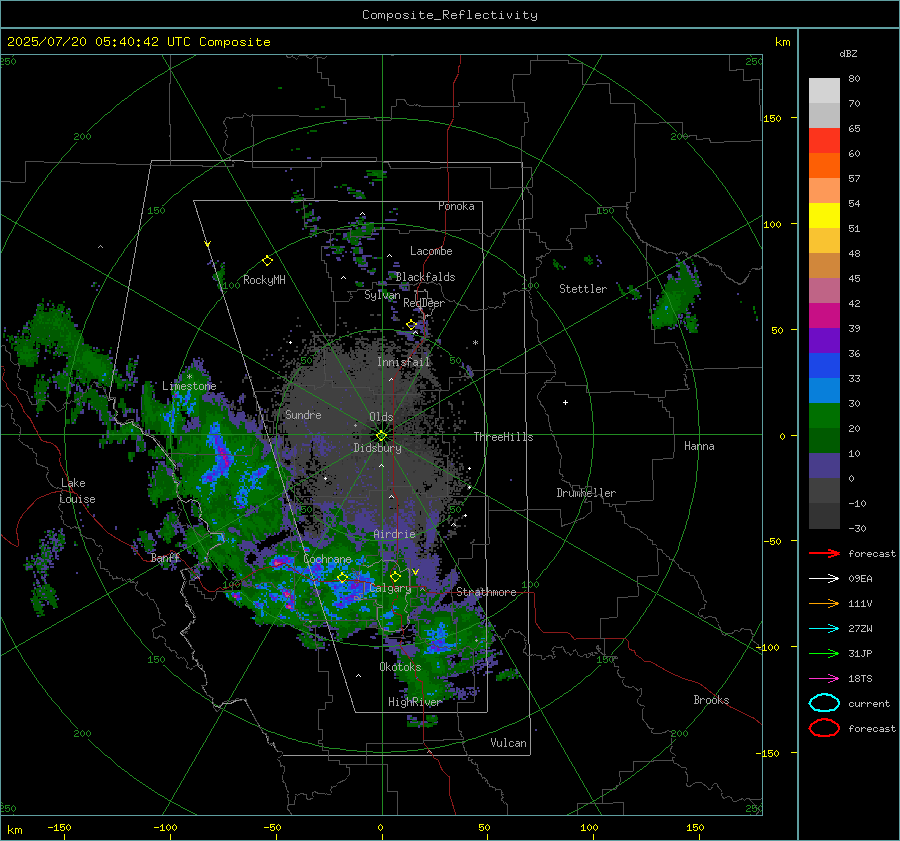Click the Innisfail label

(404, 362)
